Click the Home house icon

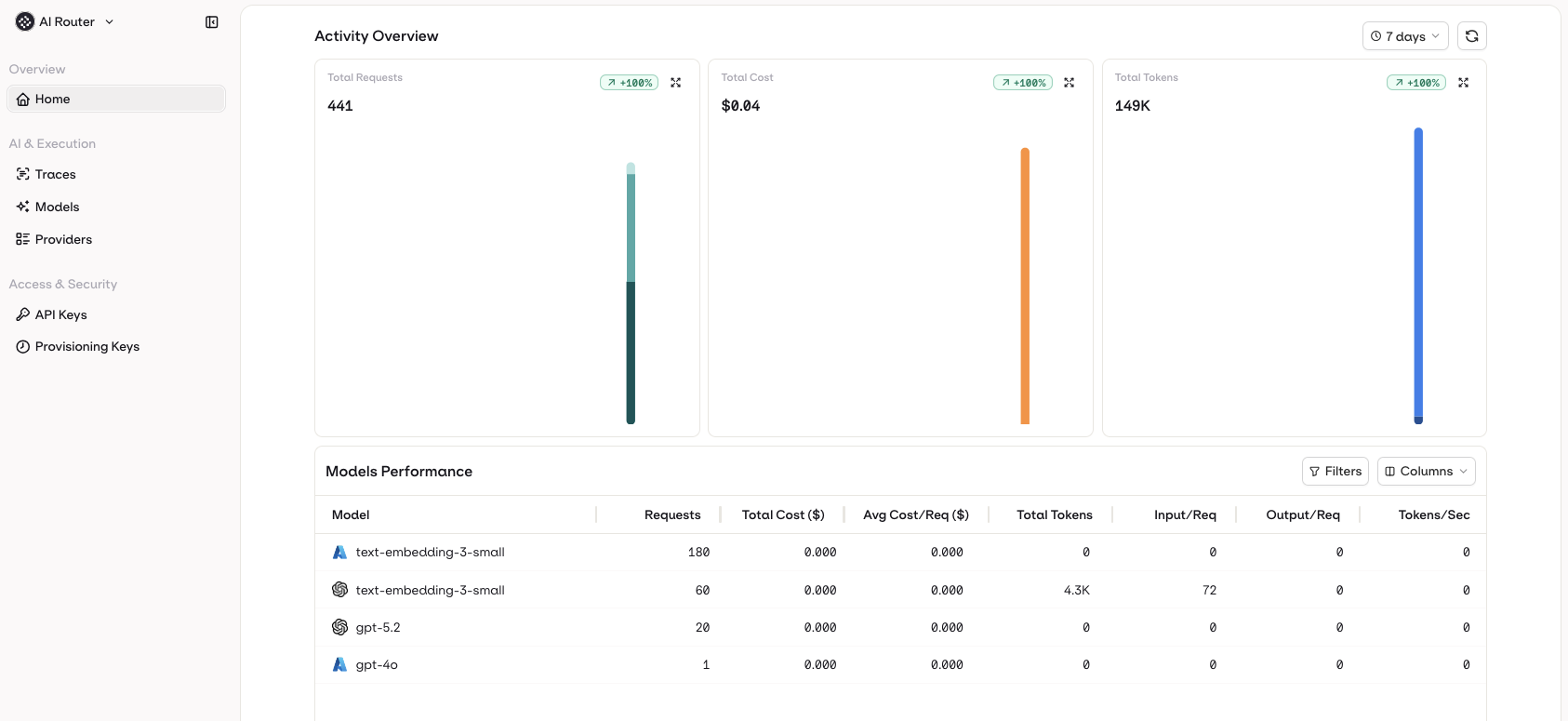click(23, 100)
